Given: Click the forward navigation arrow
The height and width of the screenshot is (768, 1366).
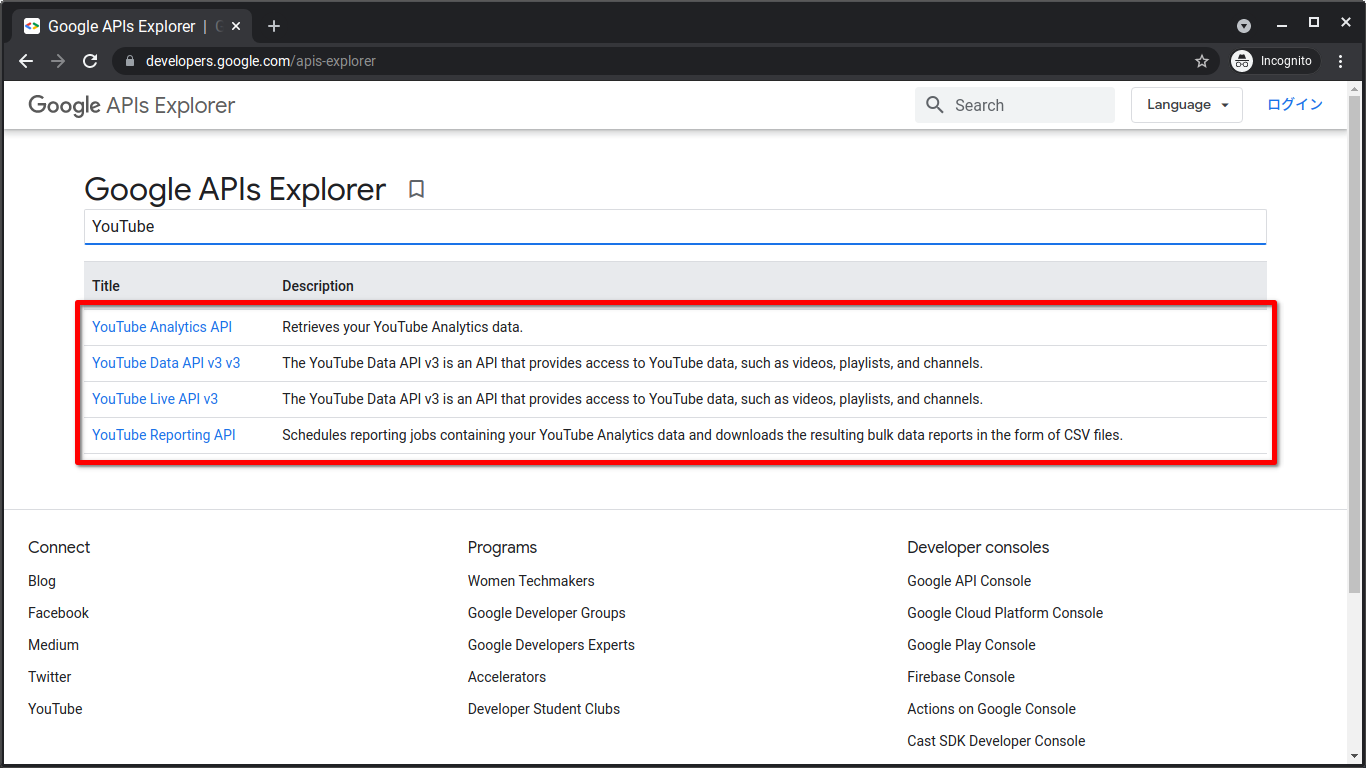Looking at the screenshot, I should pyautogui.click(x=57, y=61).
